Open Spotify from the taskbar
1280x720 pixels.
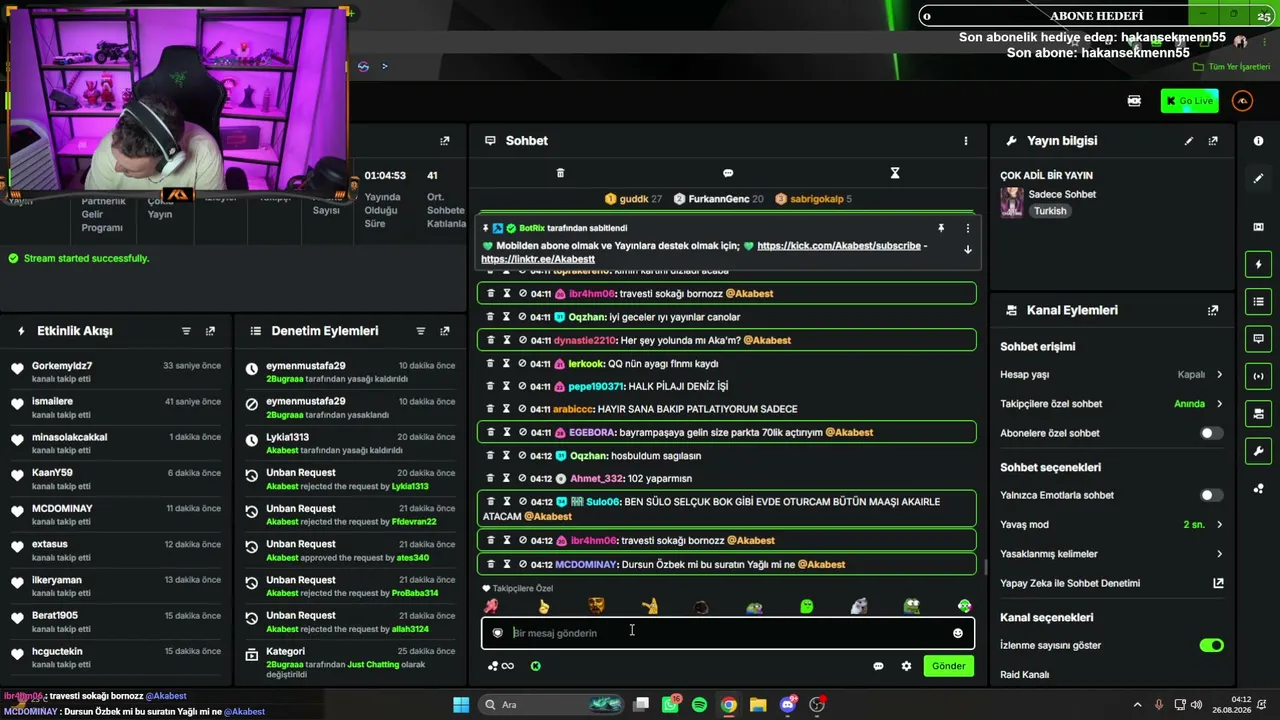(699, 705)
